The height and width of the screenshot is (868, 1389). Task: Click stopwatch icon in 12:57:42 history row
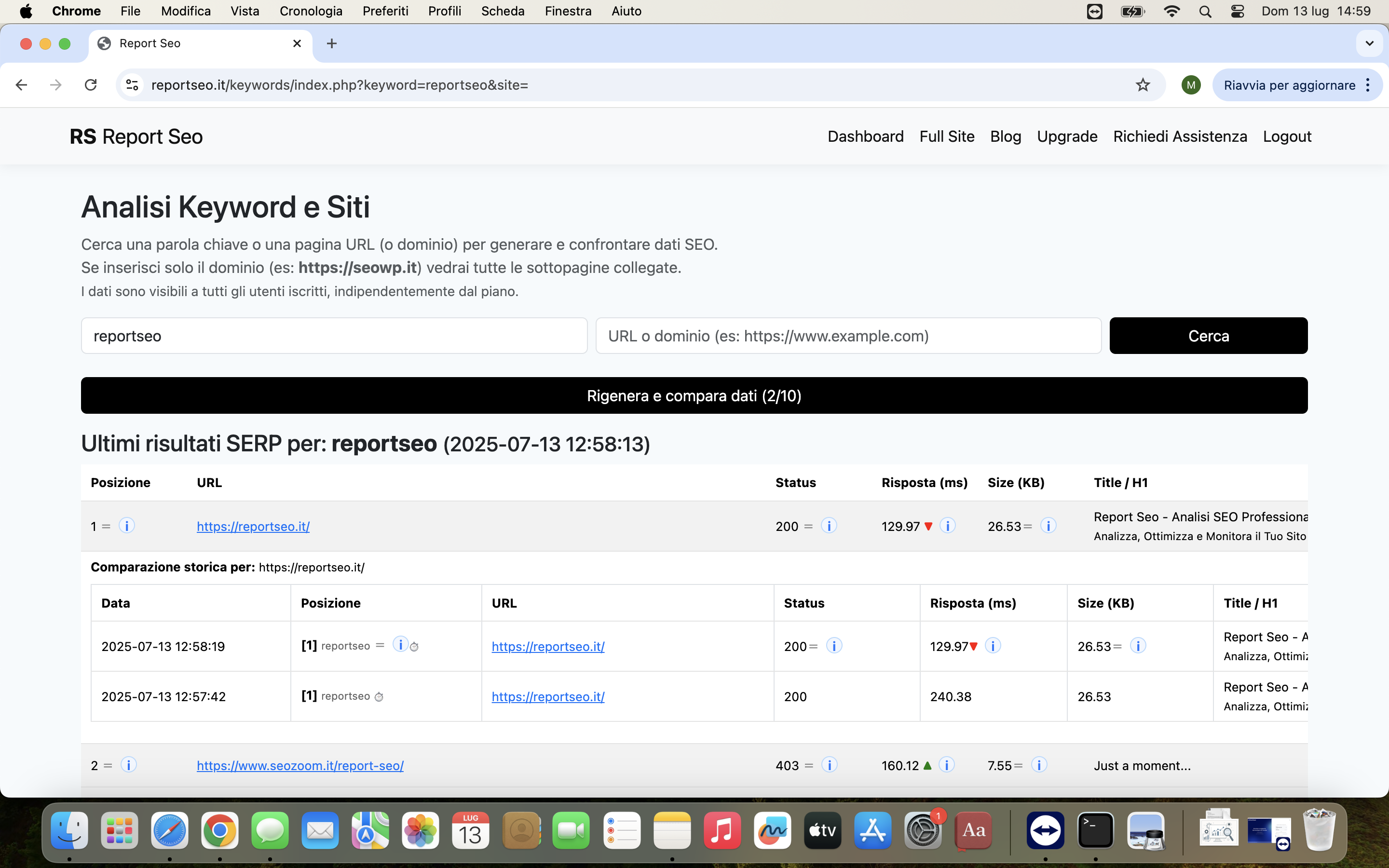click(379, 697)
